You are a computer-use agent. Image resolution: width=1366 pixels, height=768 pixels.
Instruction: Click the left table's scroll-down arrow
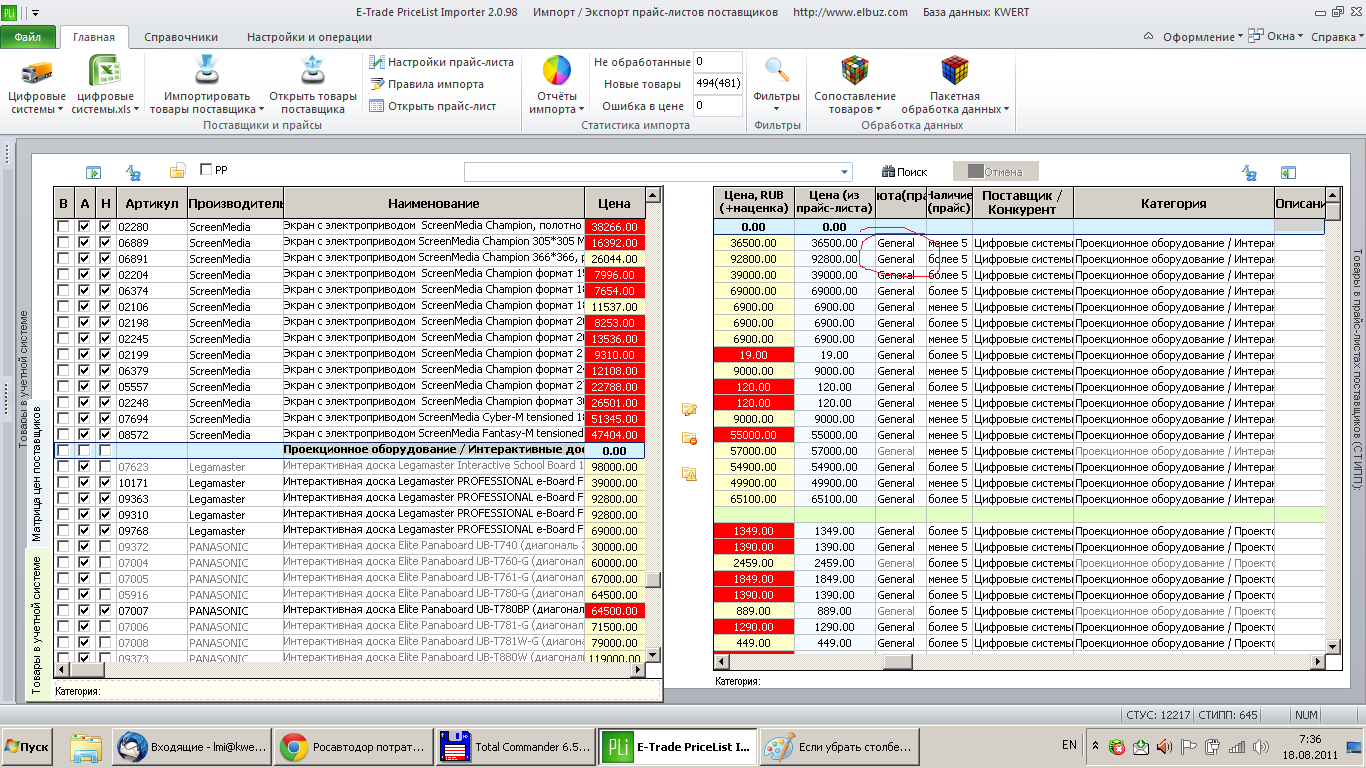653,654
